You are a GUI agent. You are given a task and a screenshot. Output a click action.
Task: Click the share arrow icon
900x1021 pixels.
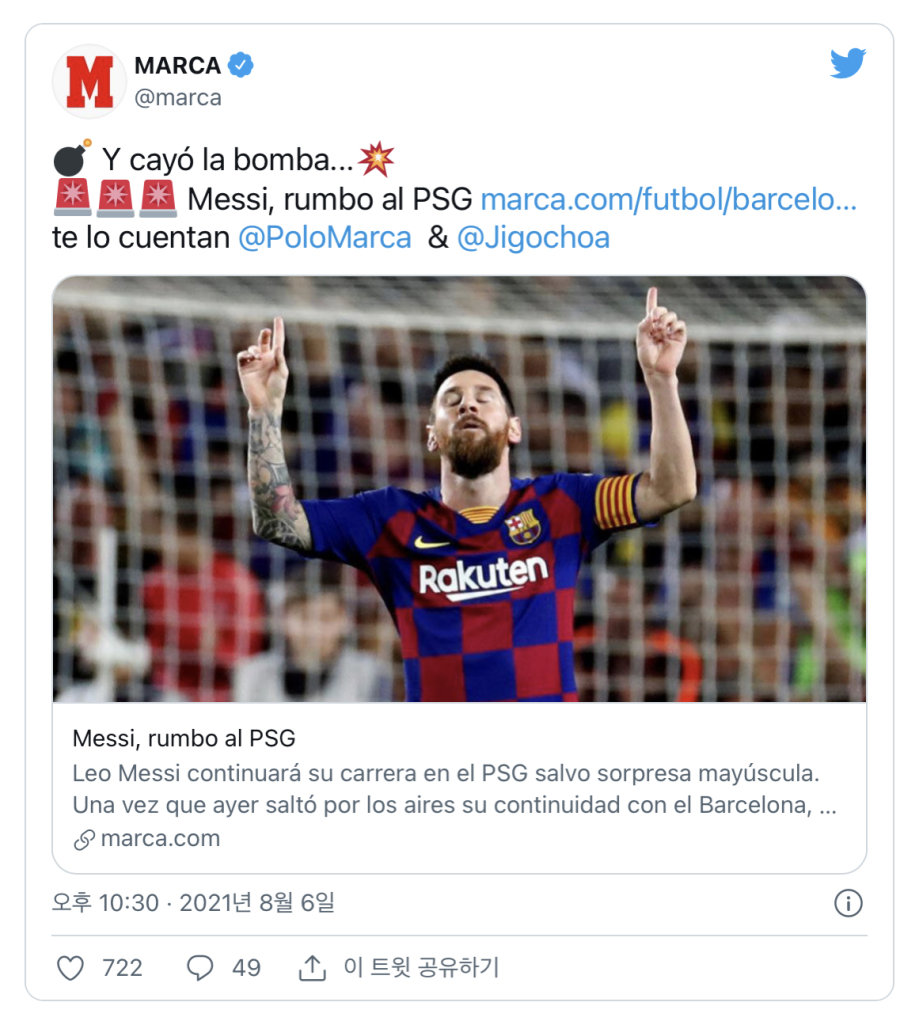pos(313,968)
